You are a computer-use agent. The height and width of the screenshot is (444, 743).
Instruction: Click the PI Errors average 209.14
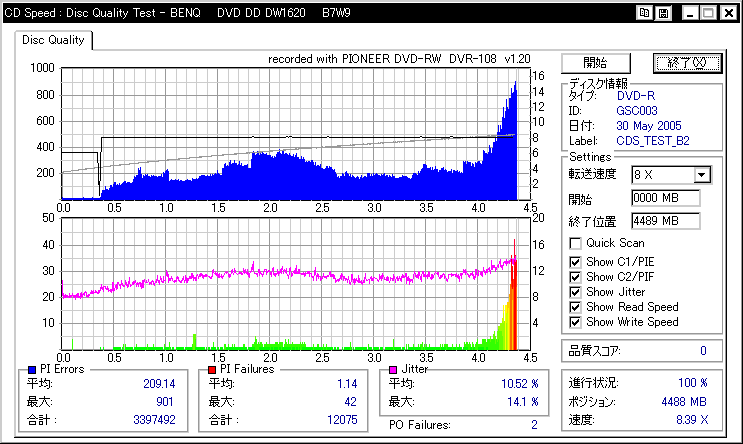point(159,384)
